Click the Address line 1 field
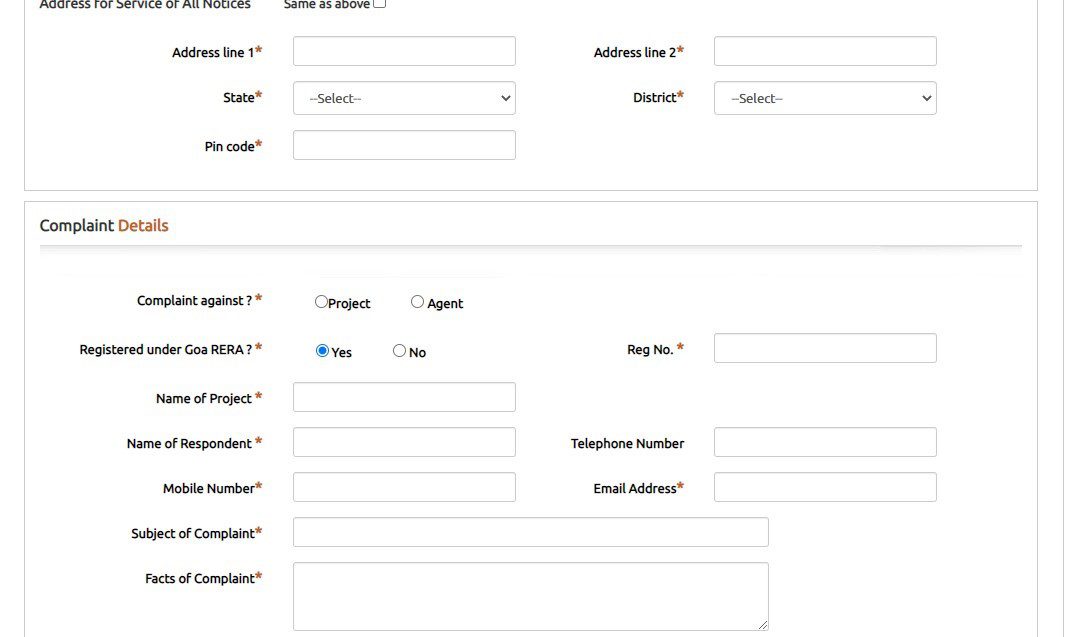The width and height of the screenshot is (1067, 637). [404, 52]
